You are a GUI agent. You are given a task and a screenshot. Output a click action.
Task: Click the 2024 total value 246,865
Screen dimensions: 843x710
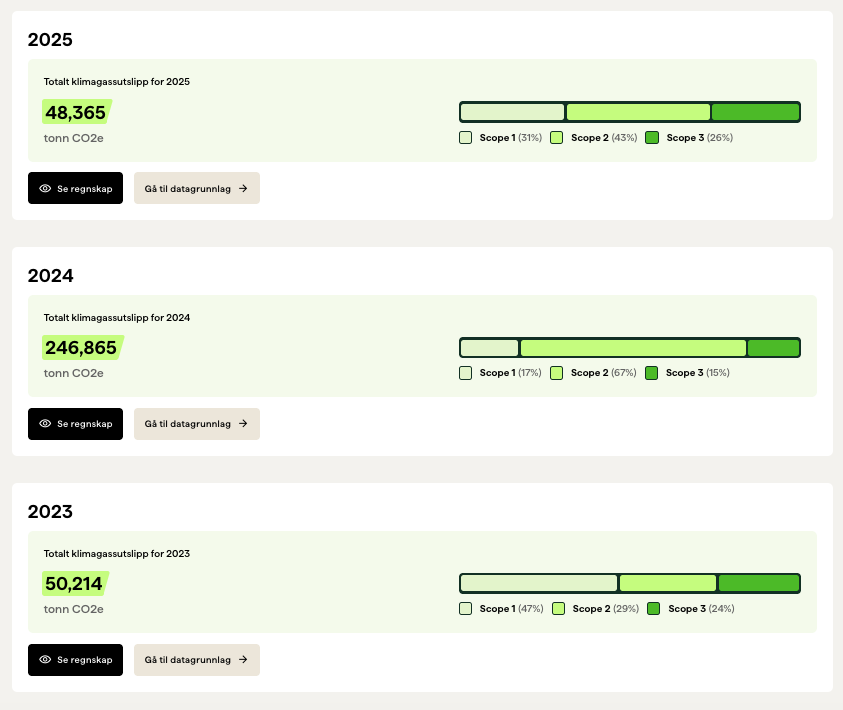pyautogui.click(x=81, y=348)
